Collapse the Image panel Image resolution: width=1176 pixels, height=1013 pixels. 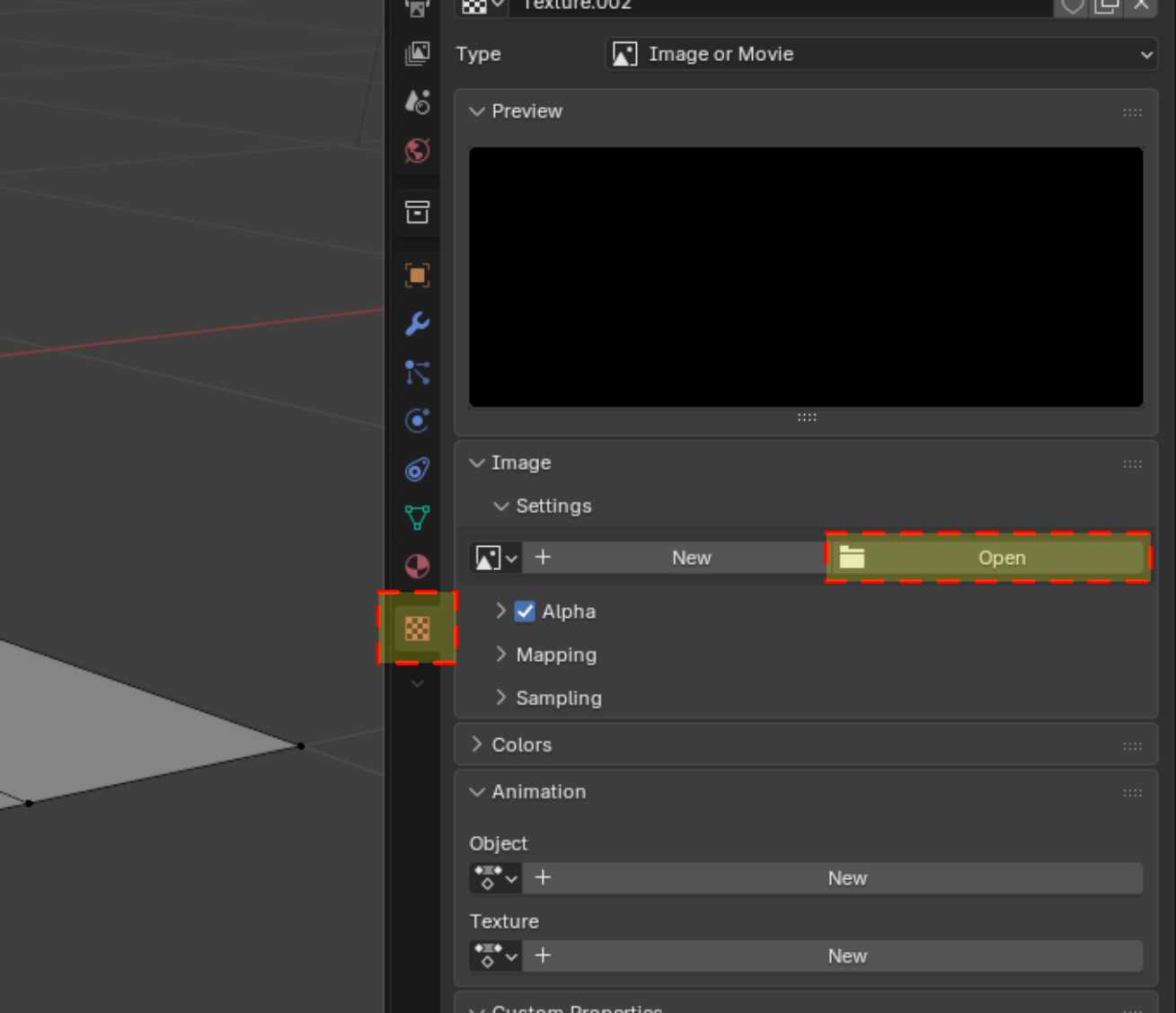pyautogui.click(x=477, y=463)
